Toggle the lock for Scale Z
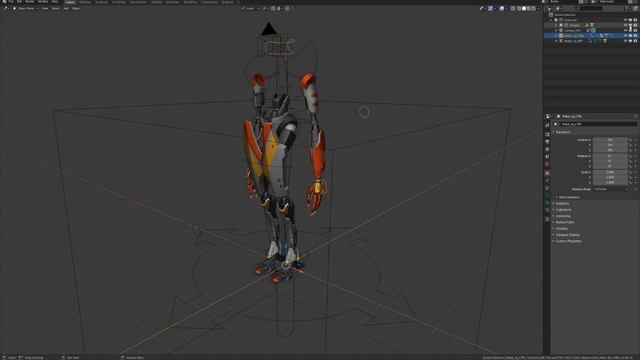Image resolution: width=640 pixels, height=360 pixels. pyautogui.click(x=631, y=182)
